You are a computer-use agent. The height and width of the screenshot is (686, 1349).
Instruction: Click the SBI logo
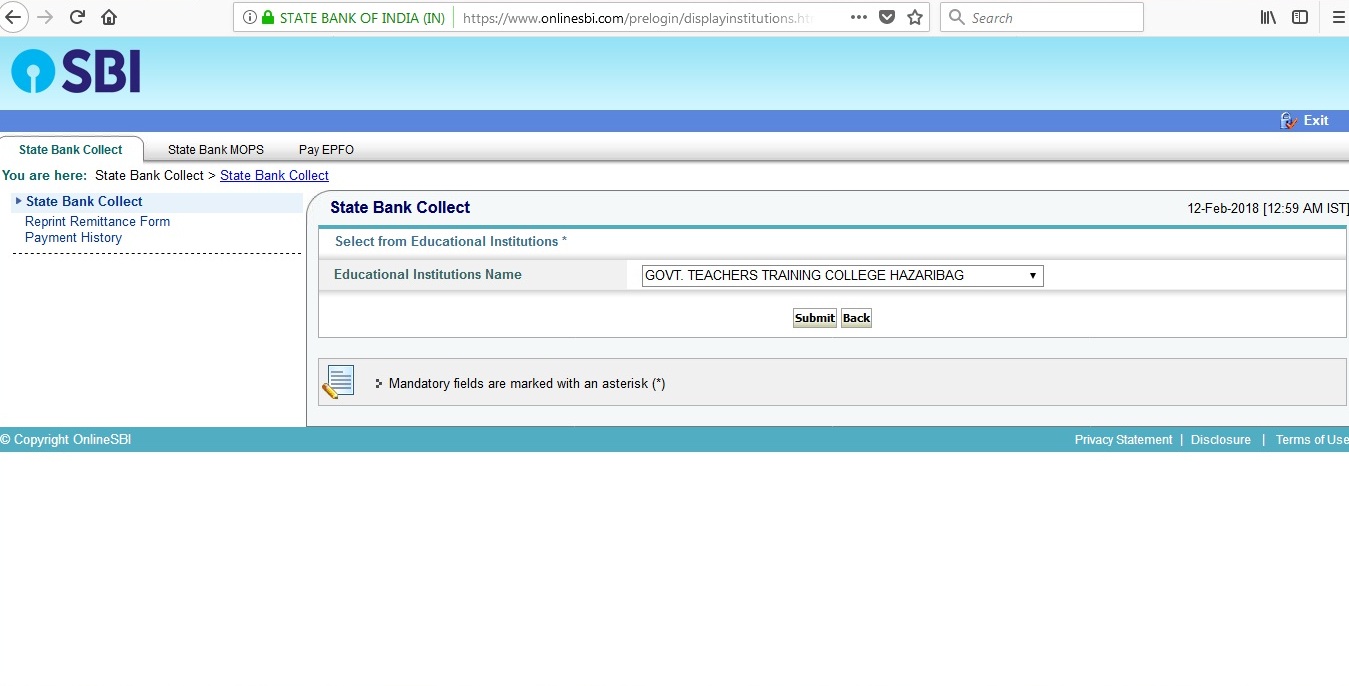pos(76,71)
